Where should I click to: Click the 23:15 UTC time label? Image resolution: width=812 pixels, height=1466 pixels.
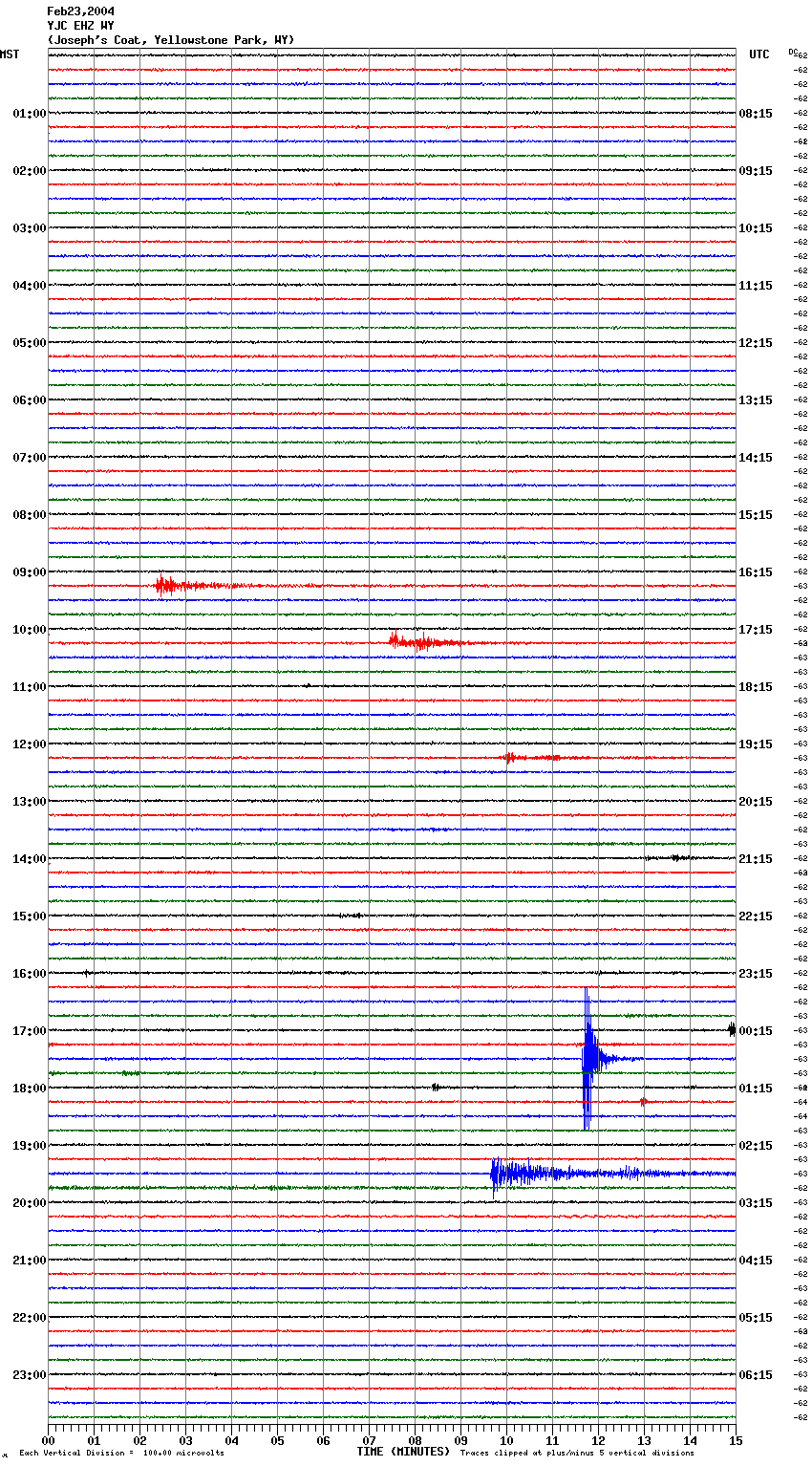[756, 974]
